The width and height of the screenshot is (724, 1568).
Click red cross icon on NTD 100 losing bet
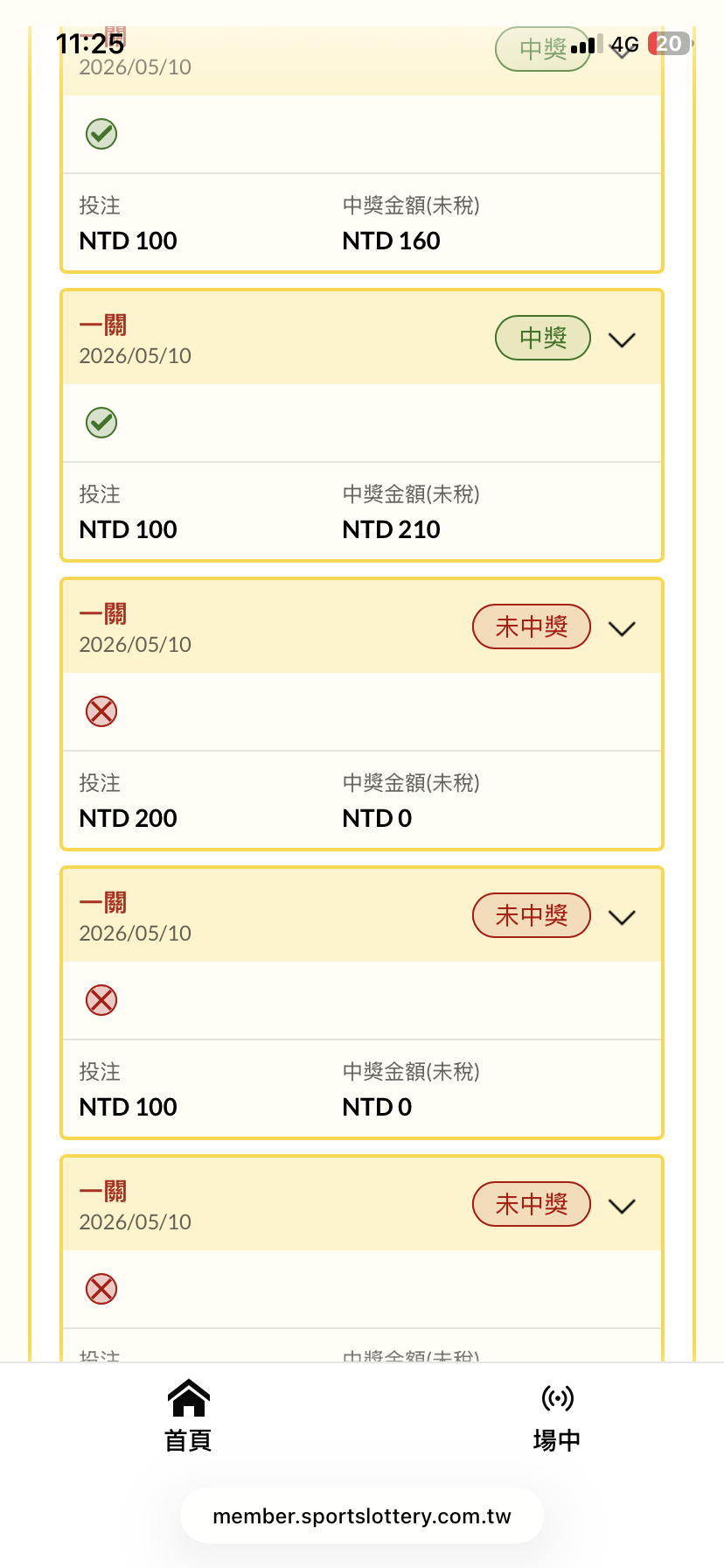[101, 1000]
